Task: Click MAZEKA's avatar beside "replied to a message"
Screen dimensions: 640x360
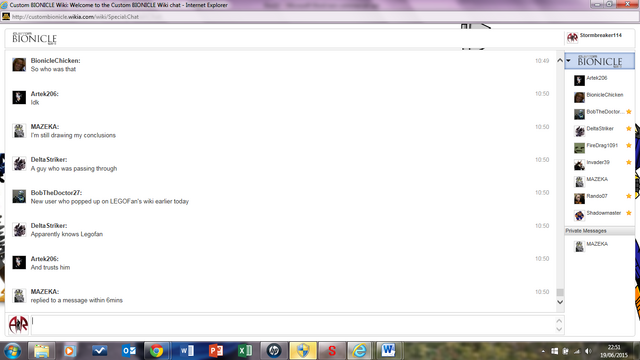Action: click(19, 296)
